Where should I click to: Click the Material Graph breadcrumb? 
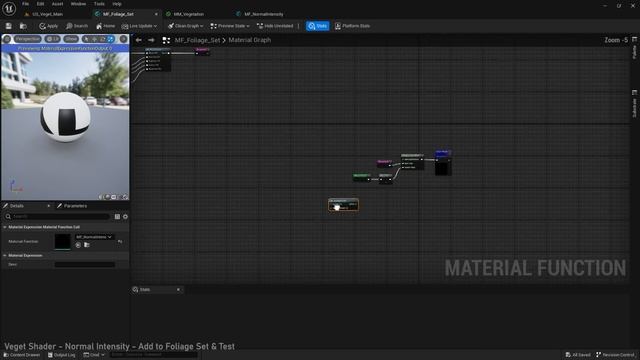[x=249, y=40]
